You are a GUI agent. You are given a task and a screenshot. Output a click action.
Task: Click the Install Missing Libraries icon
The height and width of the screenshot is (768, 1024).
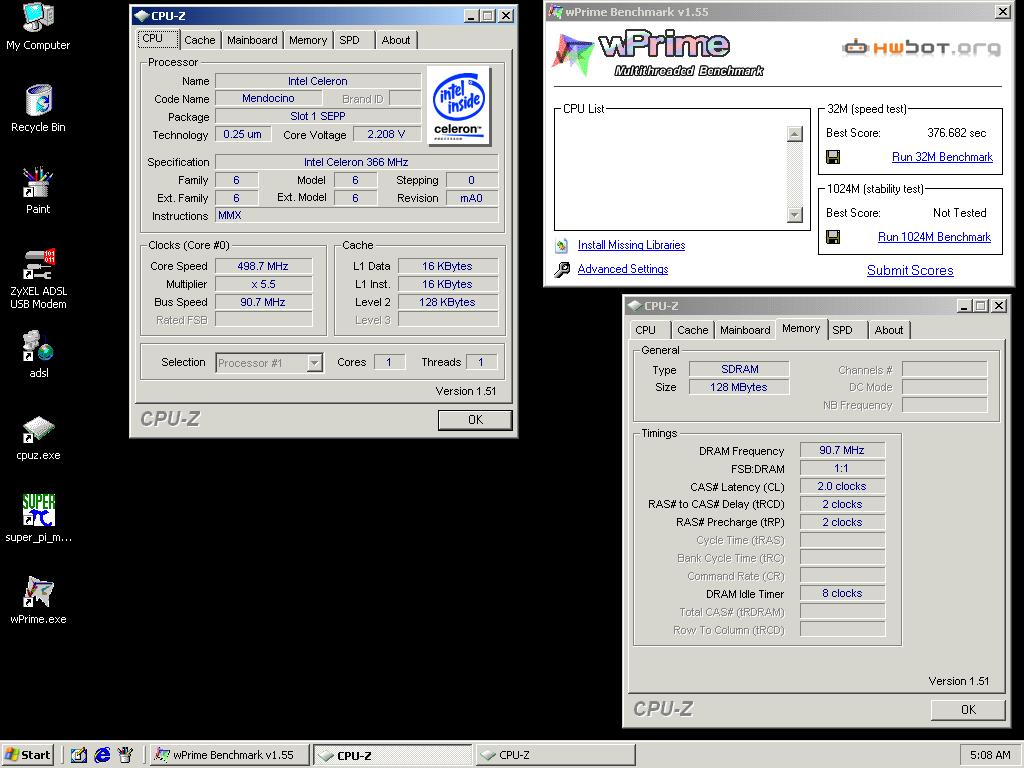tap(562, 246)
